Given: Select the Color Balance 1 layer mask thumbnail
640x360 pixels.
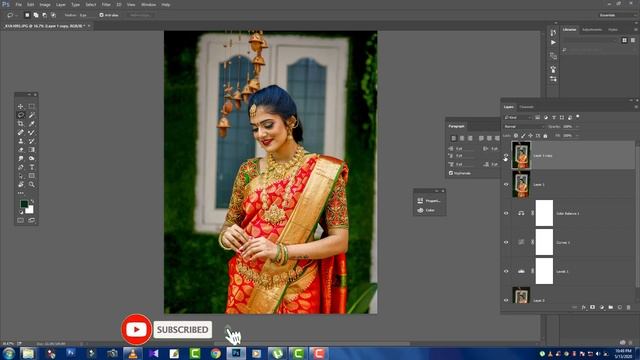Looking at the screenshot, I should [544, 213].
